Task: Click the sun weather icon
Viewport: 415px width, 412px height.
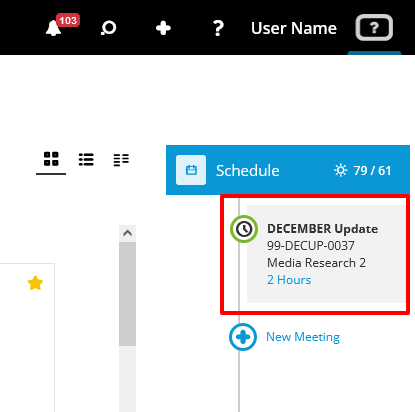Action: pos(341,170)
